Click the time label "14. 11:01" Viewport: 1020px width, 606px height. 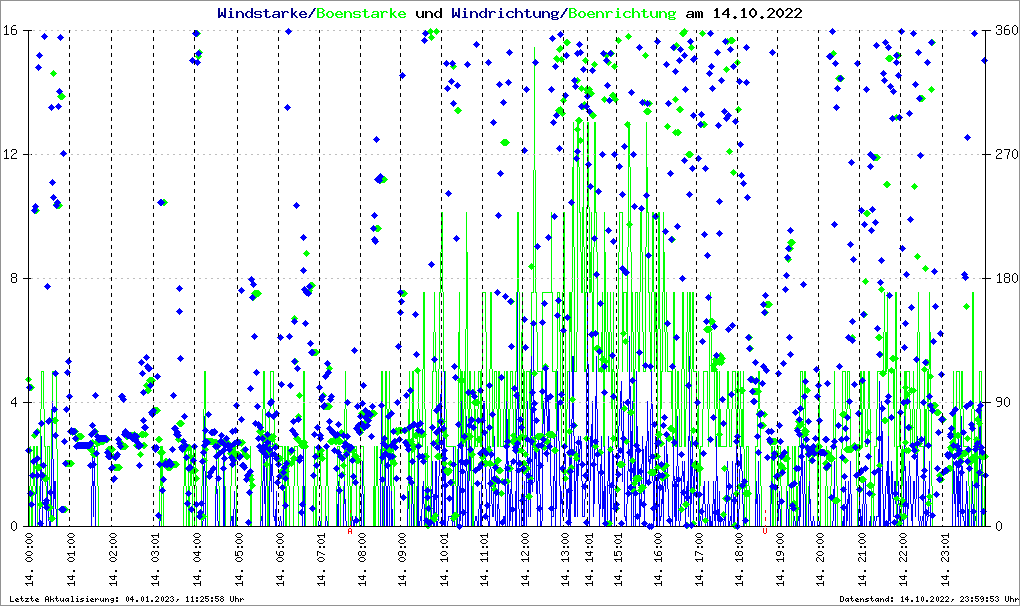coord(483,559)
